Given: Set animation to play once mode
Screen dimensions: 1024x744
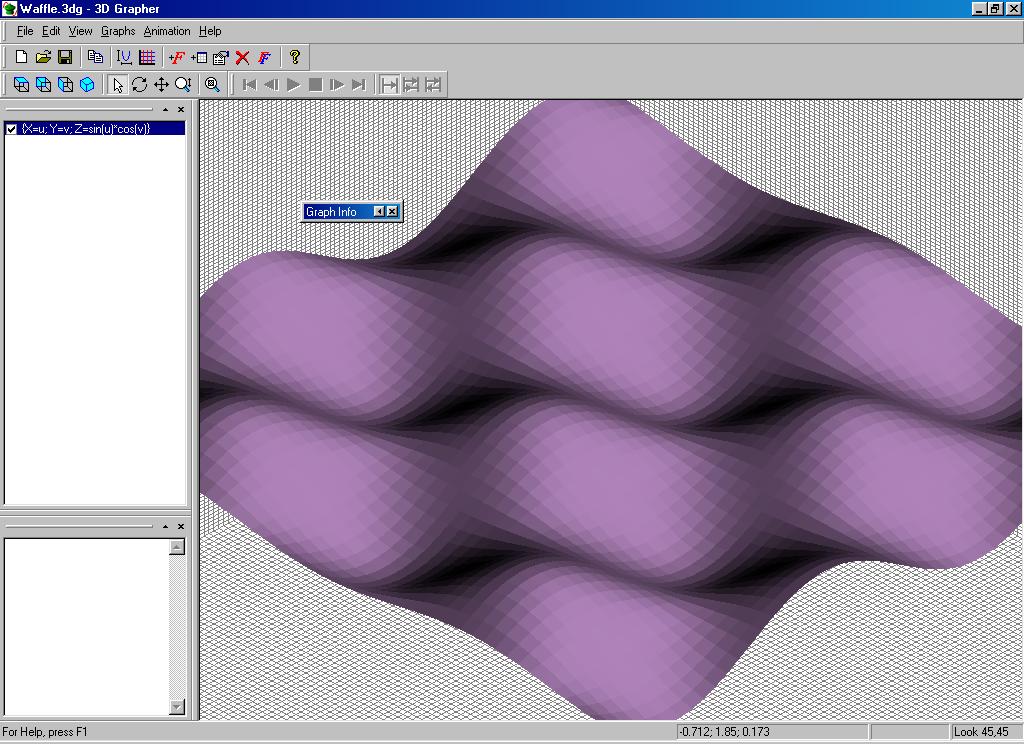Looking at the screenshot, I should 389,84.
